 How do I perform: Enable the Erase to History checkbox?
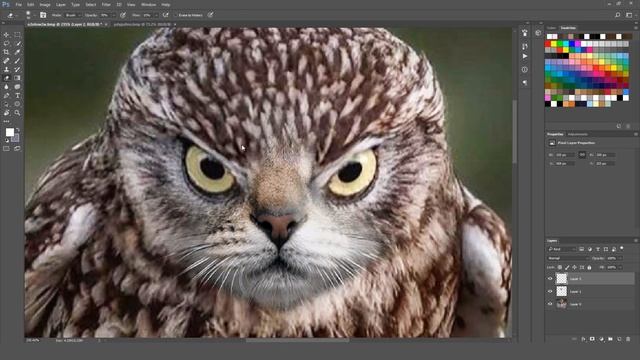coord(176,15)
